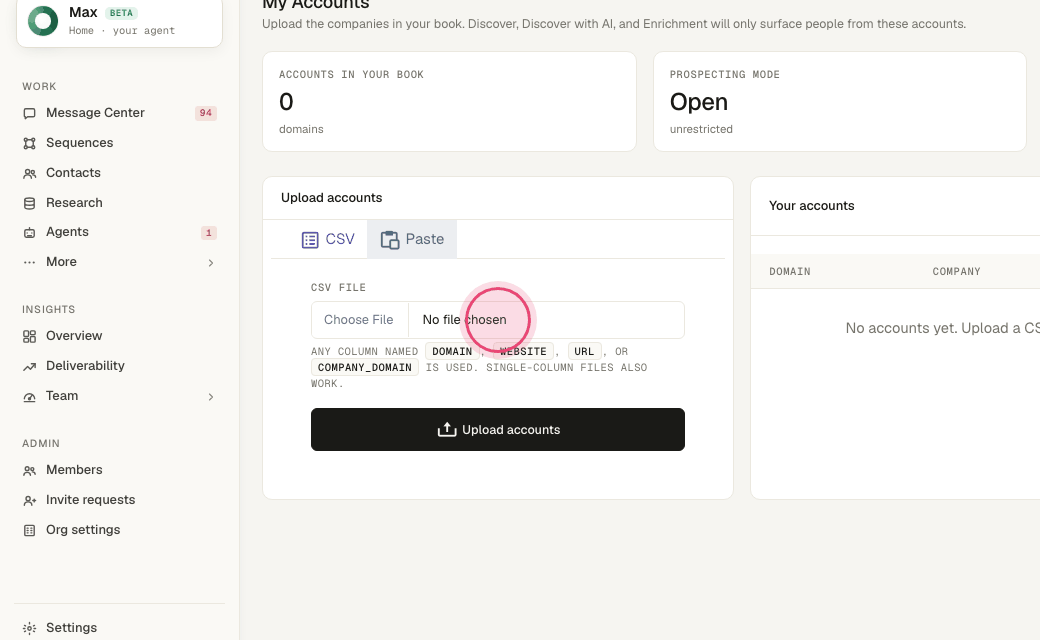Image resolution: width=1040 pixels, height=640 pixels.
Task: Click the DOMAIN column name chip
Action: pos(452,352)
